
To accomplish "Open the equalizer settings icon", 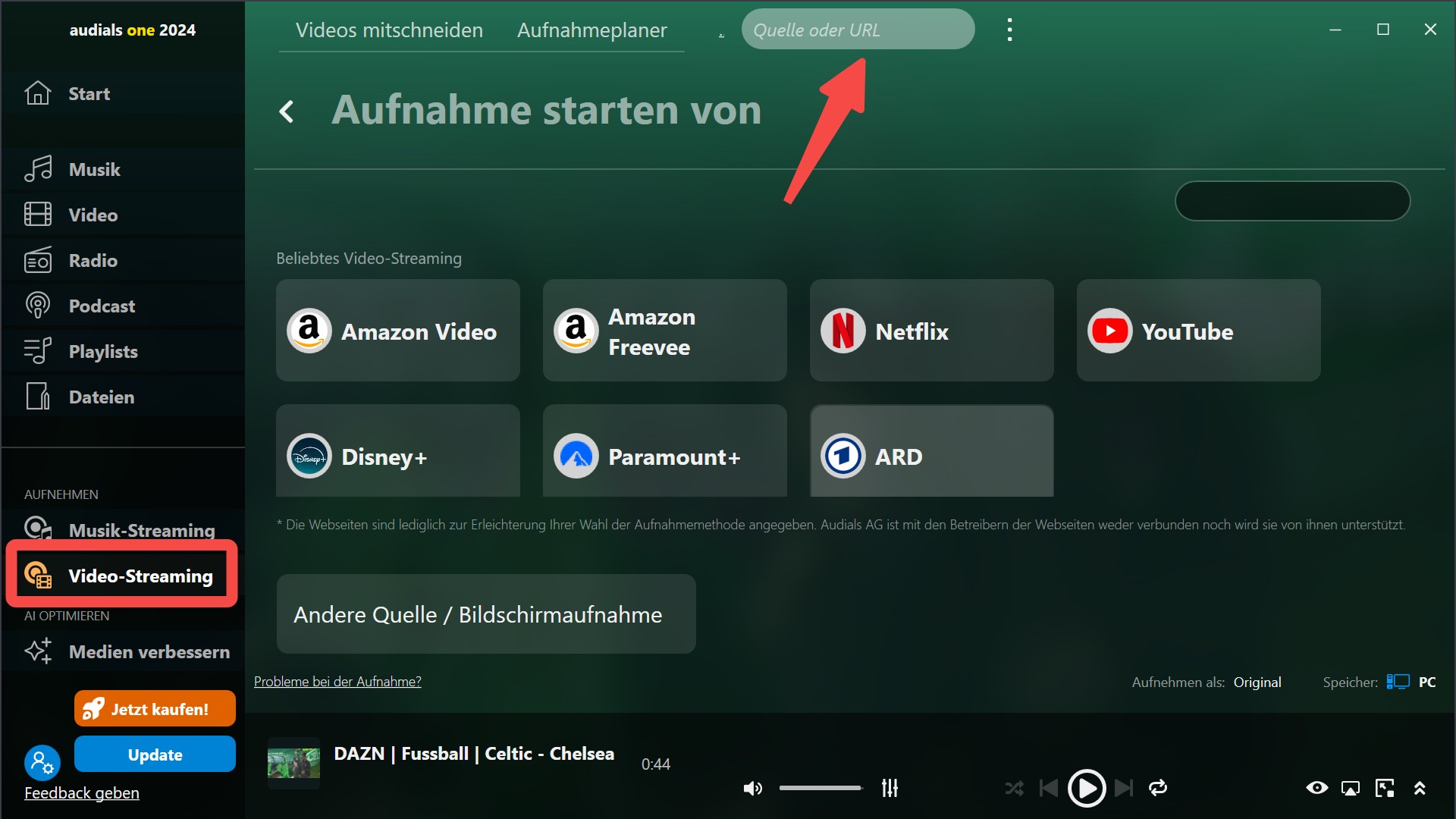I will (890, 789).
